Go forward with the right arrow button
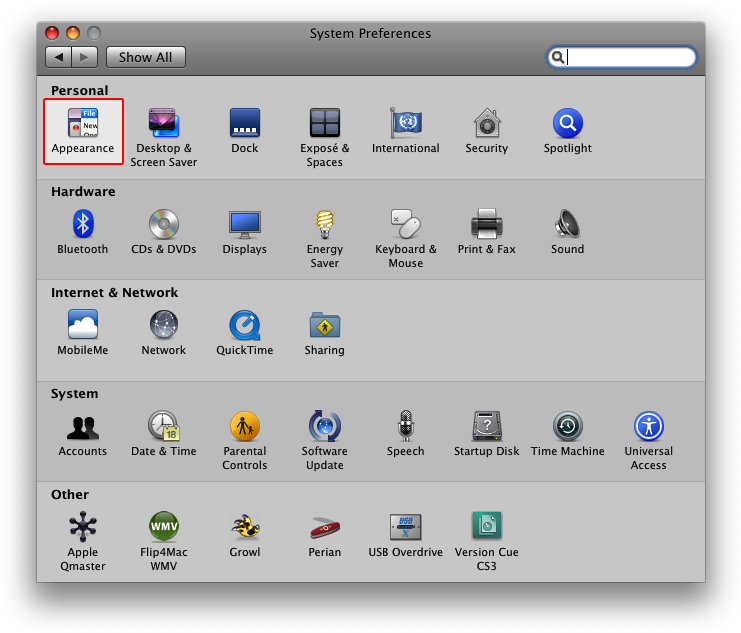 click(85, 57)
